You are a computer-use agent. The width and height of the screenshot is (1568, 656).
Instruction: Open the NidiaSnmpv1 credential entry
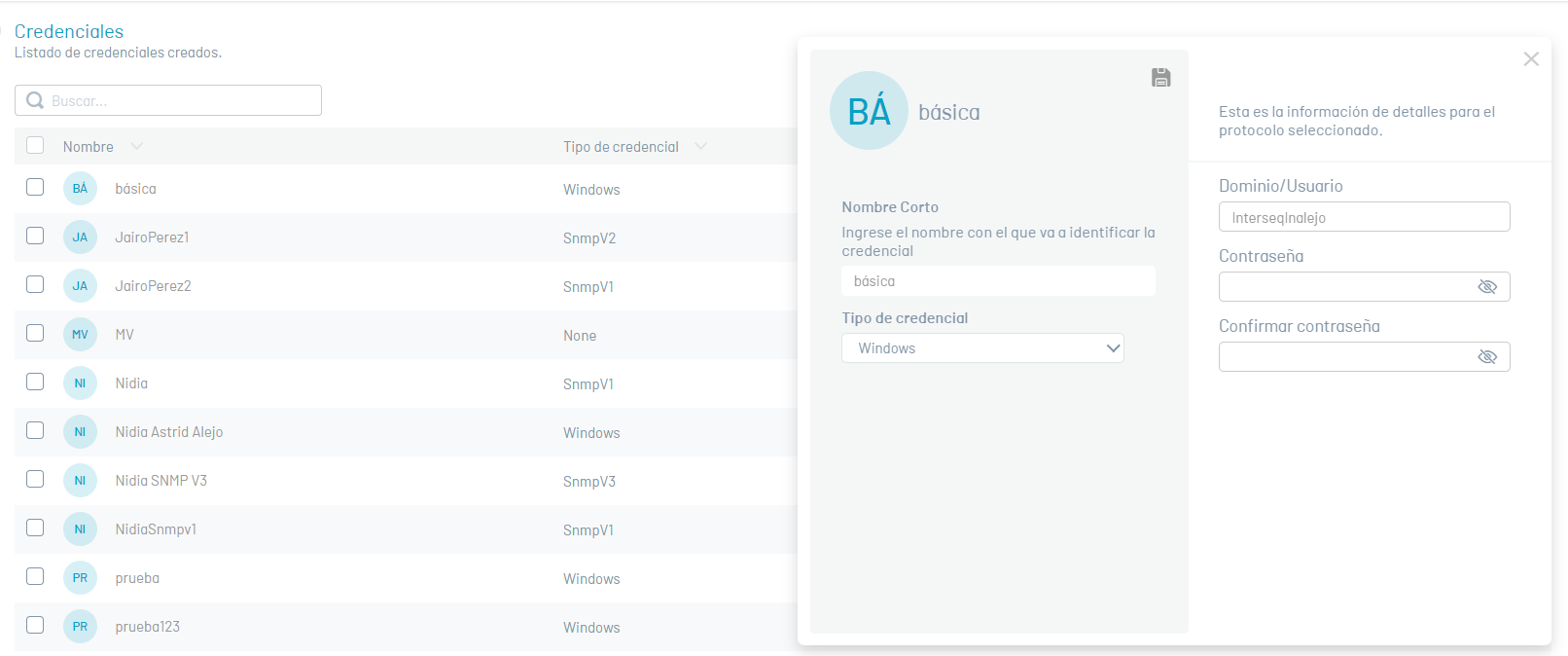pyautogui.click(x=156, y=529)
